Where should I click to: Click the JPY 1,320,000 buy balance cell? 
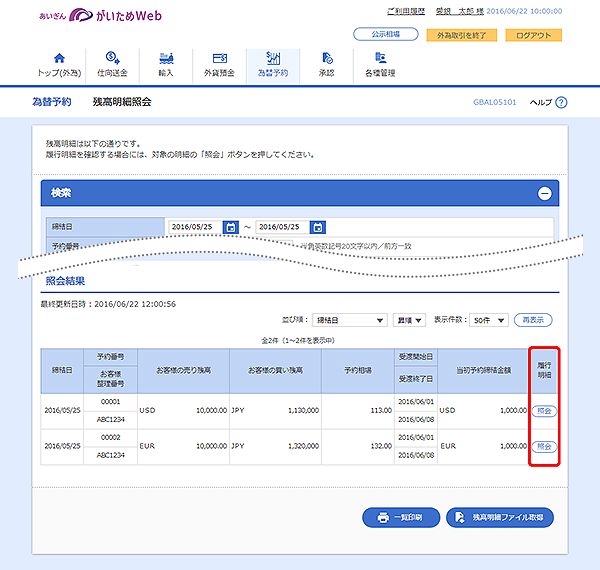coord(276,446)
